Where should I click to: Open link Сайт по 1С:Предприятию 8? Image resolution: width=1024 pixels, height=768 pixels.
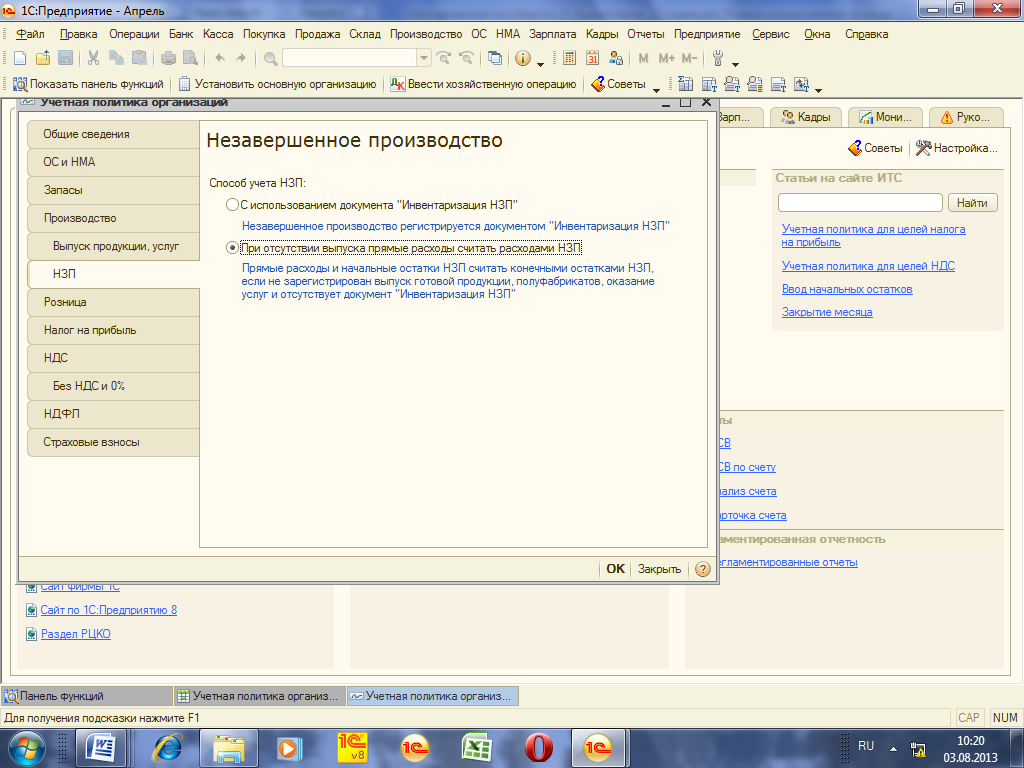pyautogui.click(x=108, y=610)
